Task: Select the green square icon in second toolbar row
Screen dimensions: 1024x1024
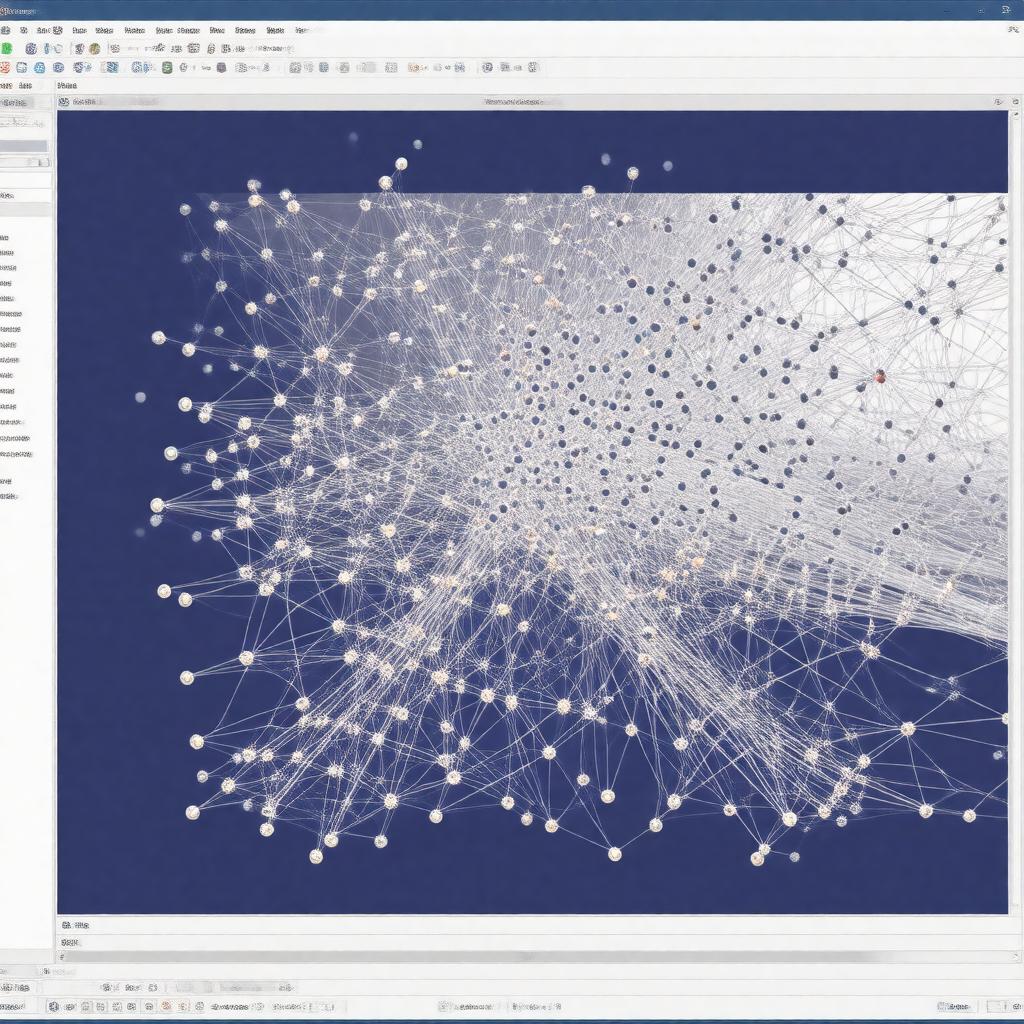Action: [167, 68]
